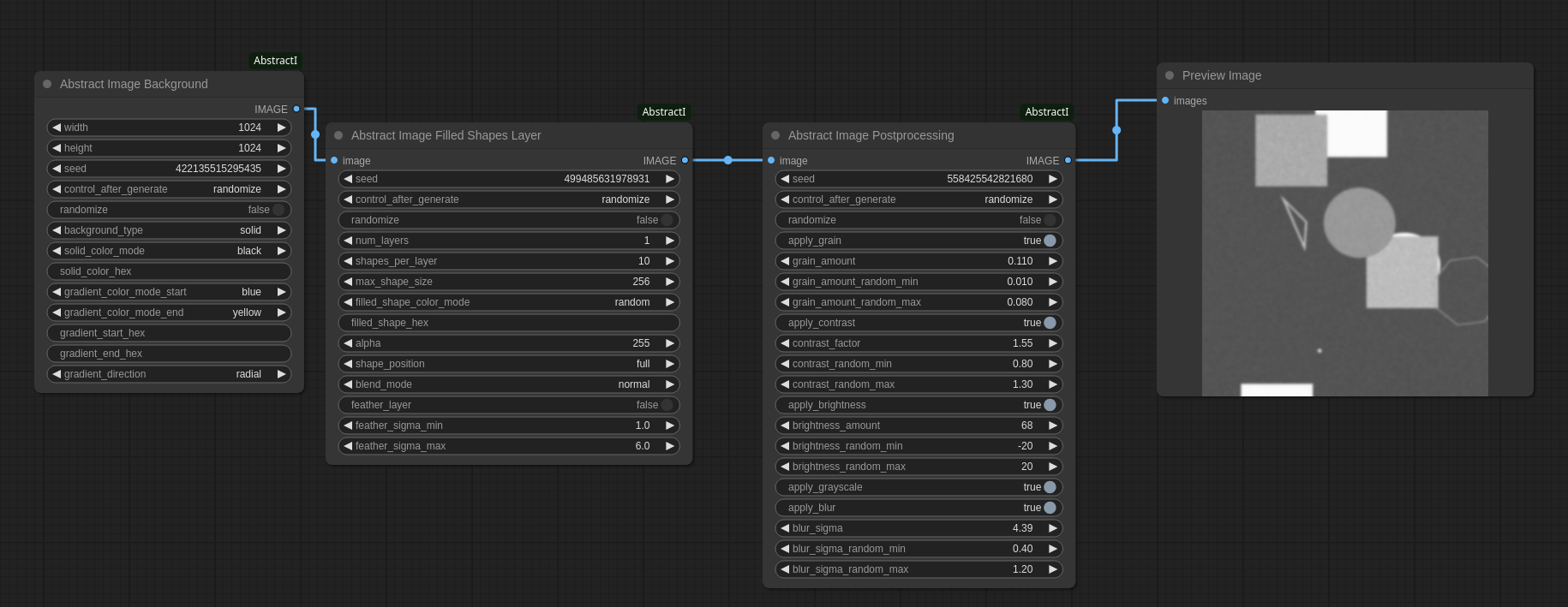1568x607 pixels.
Task: Open the blend_mode normal dropdown
Action: pyautogui.click(x=509, y=384)
